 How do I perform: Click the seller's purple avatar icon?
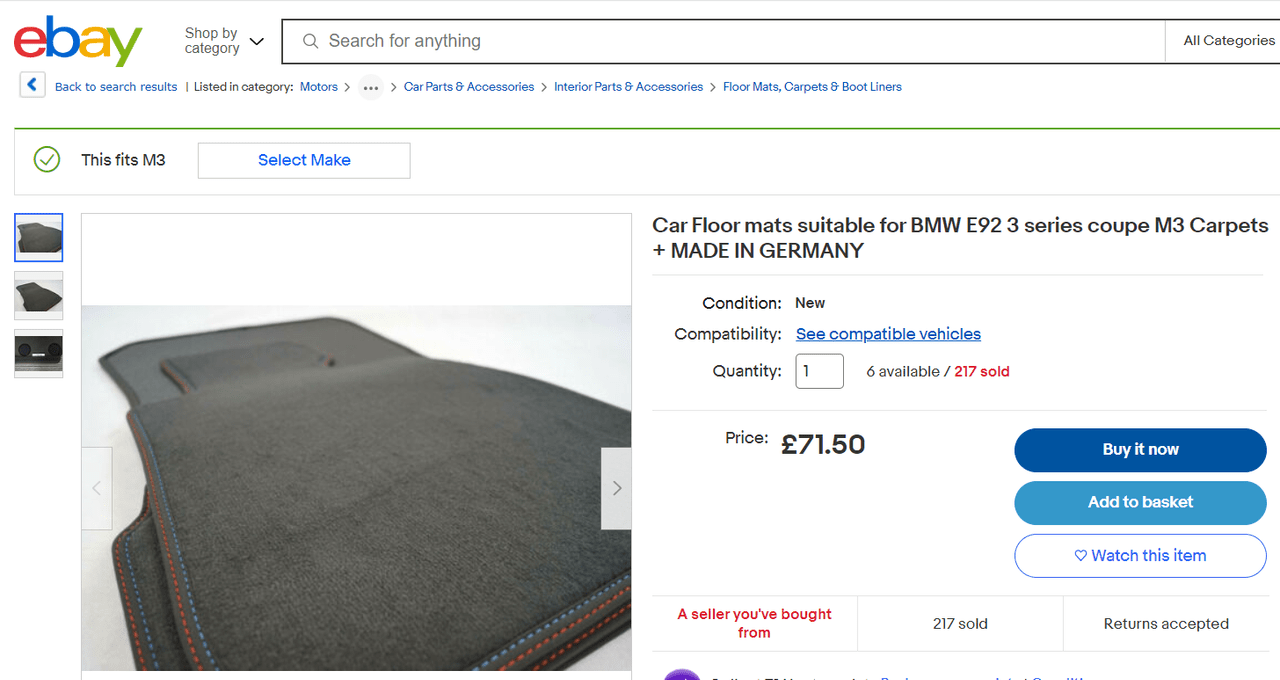(682, 675)
